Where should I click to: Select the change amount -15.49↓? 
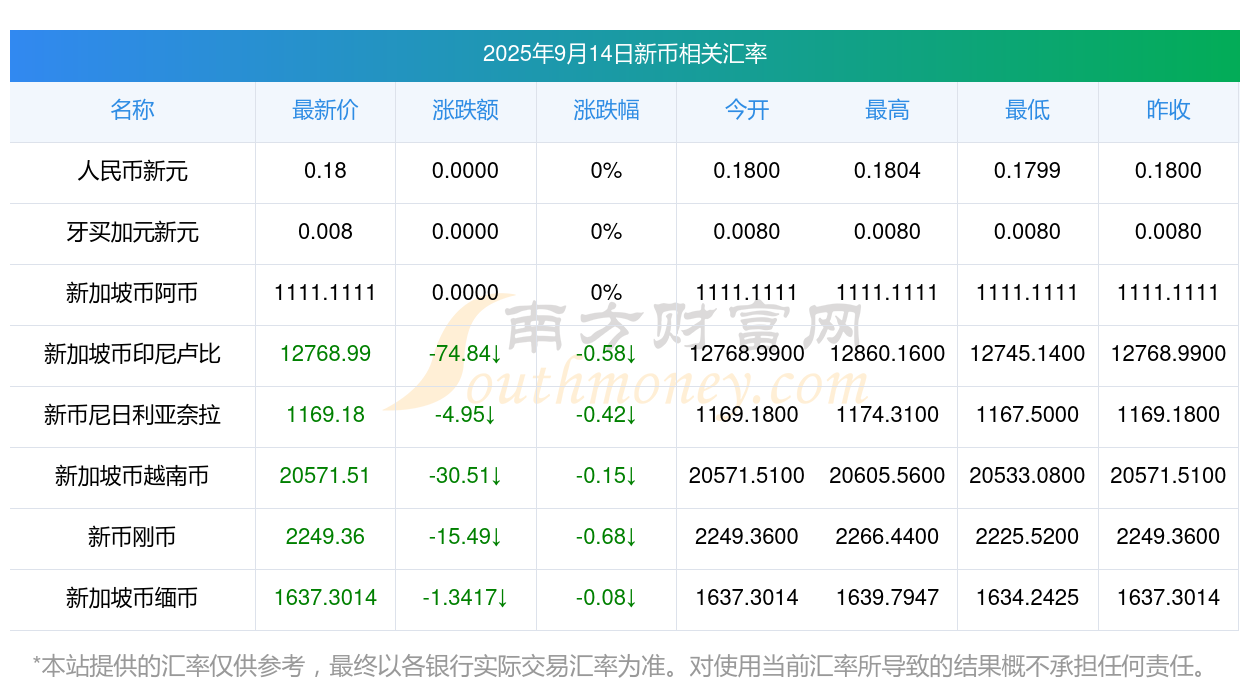pos(466,537)
